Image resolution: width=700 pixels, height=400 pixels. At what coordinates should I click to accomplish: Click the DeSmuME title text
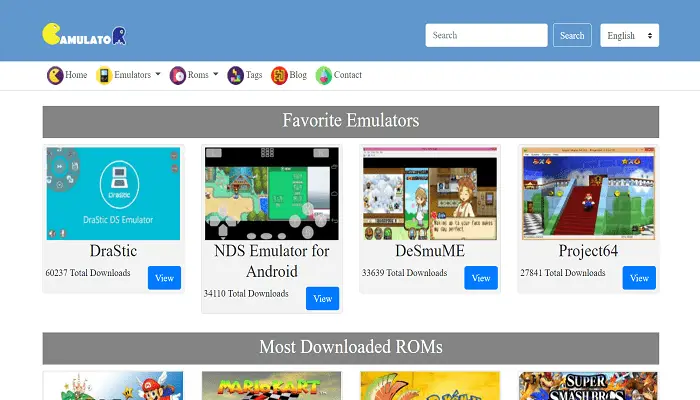(x=430, y=251)
